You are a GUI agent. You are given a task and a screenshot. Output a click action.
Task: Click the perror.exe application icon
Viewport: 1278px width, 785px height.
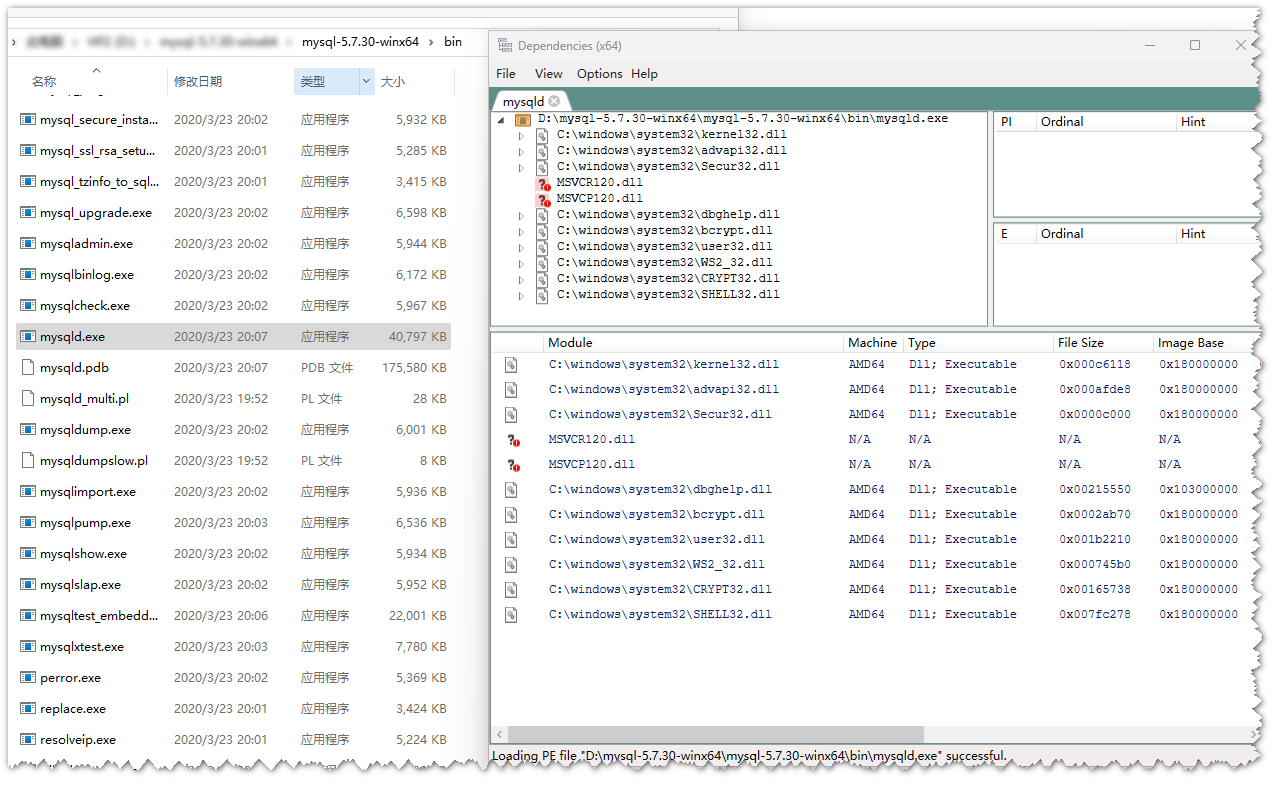click(28, 678)
